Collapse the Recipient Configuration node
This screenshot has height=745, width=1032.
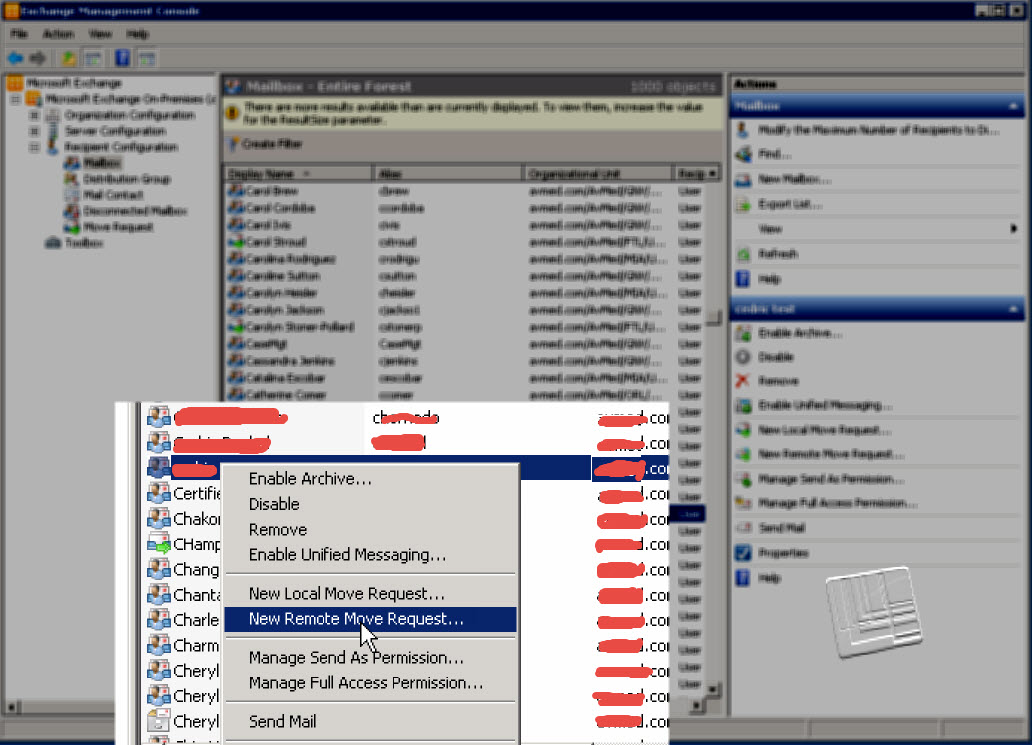point(34,147)
